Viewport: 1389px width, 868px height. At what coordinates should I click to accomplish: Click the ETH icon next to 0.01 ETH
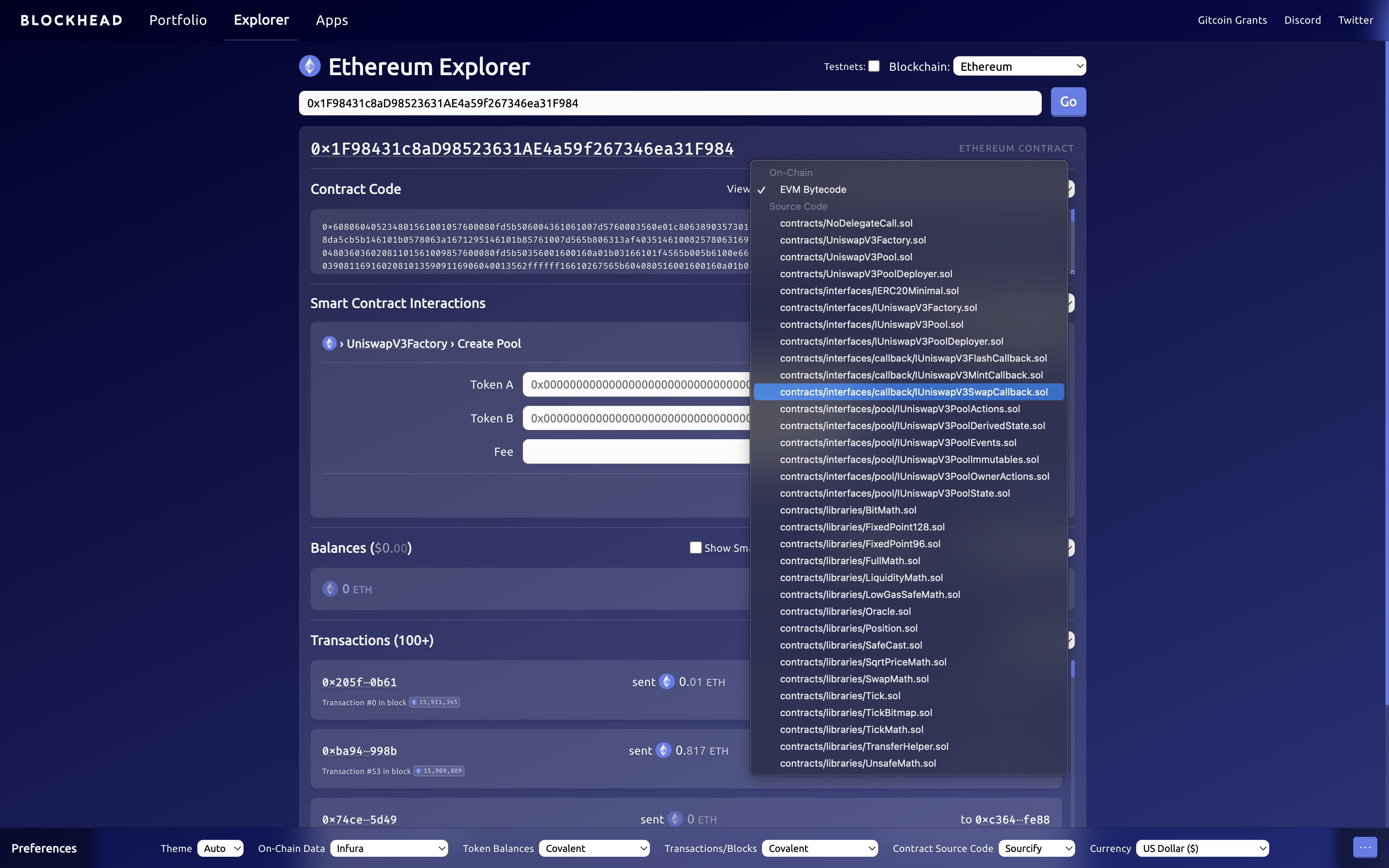[666, 682]
